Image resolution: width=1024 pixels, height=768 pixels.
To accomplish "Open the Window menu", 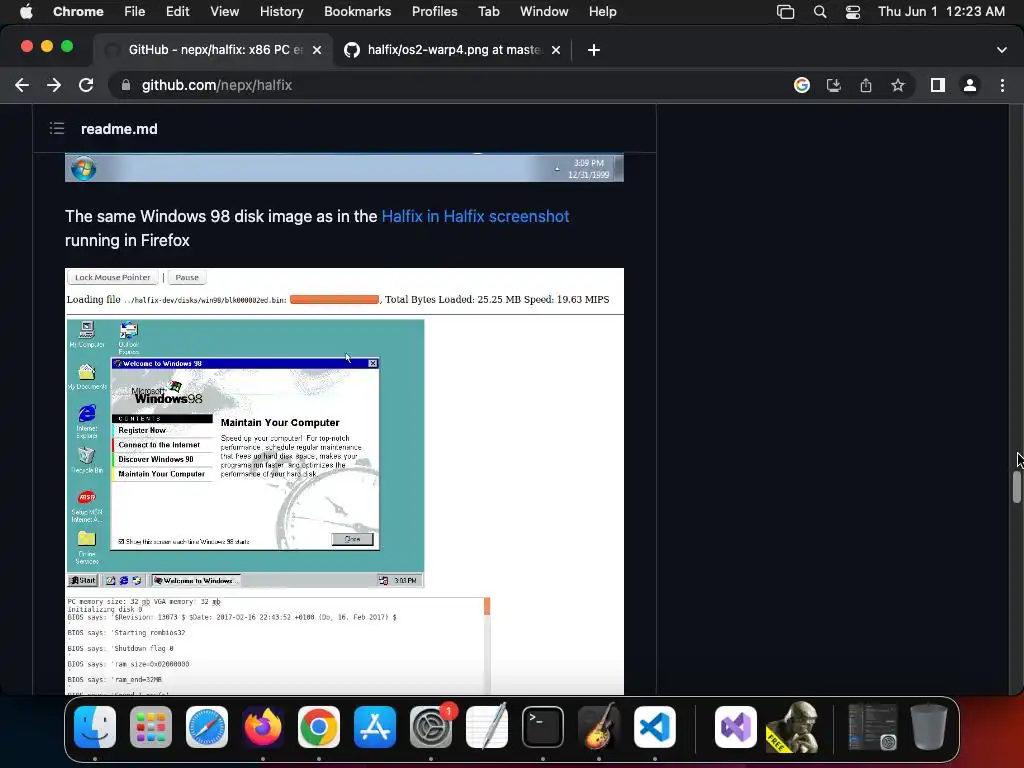I will (544, 12).
